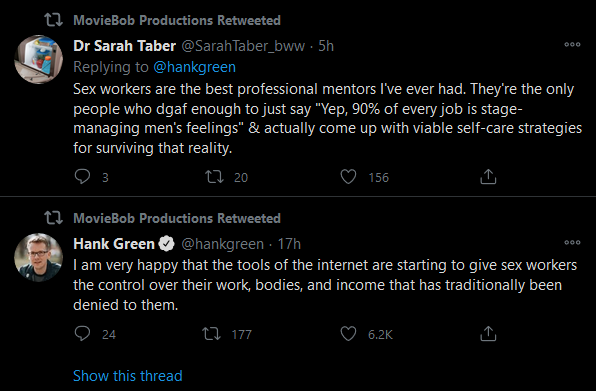
Task: Click reply icon on Dr Sarah Taber's tweet
Action: tap(82, 177)
